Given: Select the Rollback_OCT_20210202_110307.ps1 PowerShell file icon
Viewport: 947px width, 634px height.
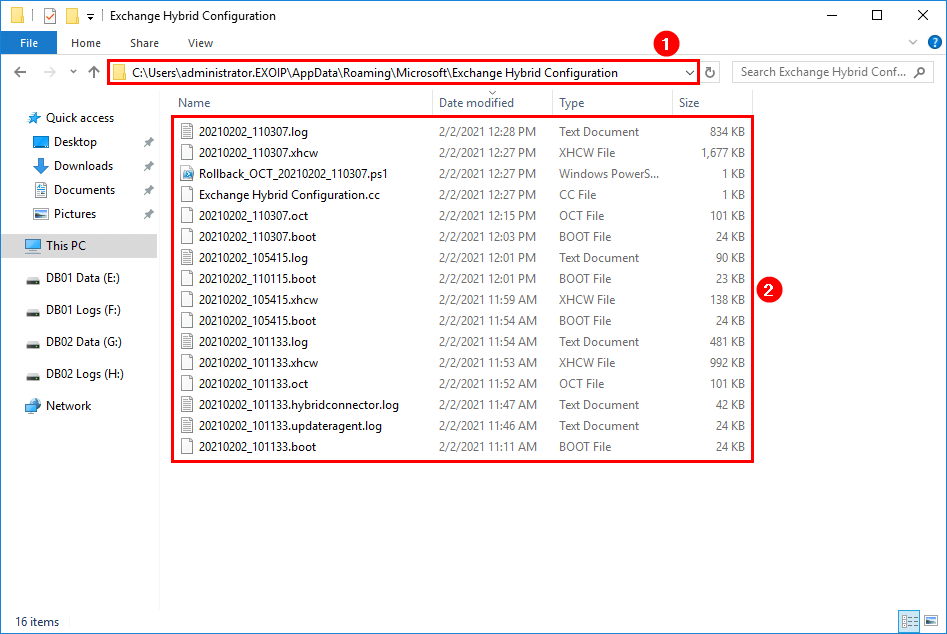Looking at the screenshot, I should (x=187, y=174).
